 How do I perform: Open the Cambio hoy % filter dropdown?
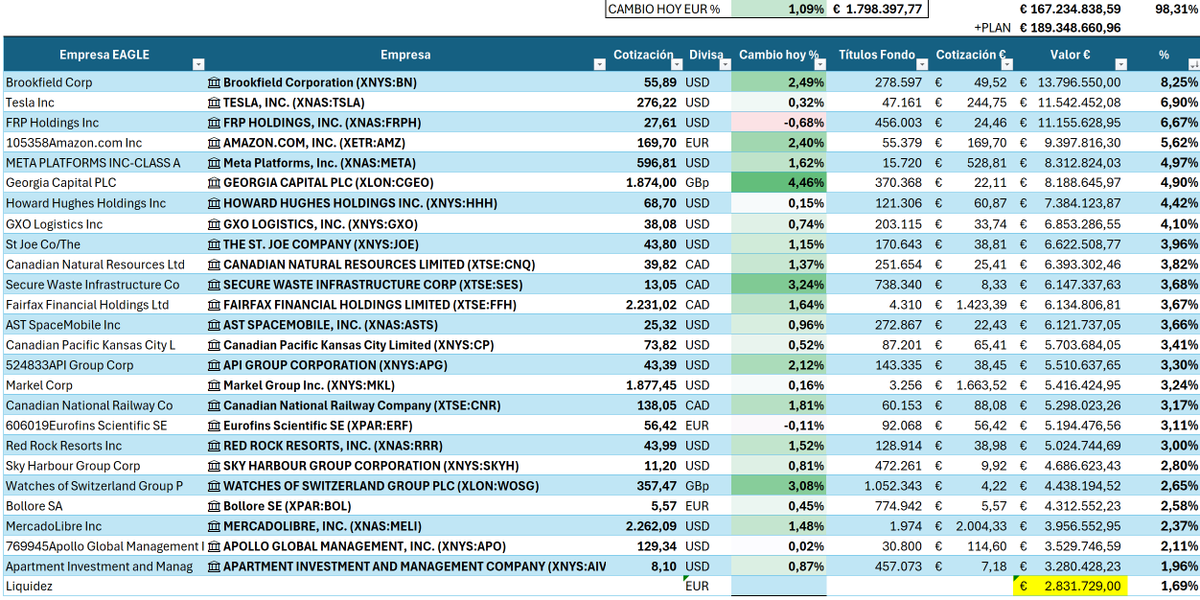pyautogui.click(x=822, y=64)
